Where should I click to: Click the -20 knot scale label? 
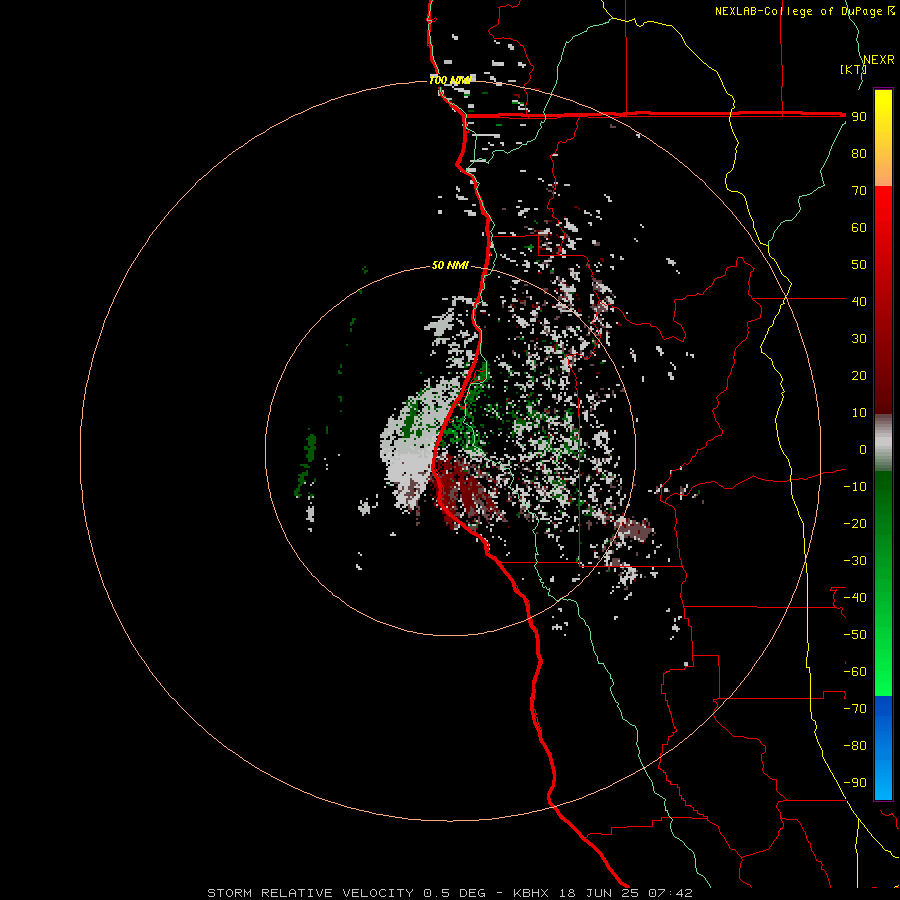pyautogui.click(x=855, y=523)
